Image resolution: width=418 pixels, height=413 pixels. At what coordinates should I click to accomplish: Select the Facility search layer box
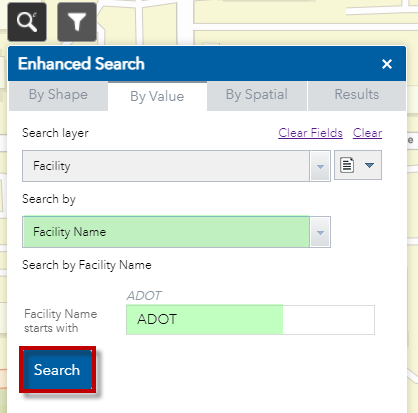click(x=166, y=166)
